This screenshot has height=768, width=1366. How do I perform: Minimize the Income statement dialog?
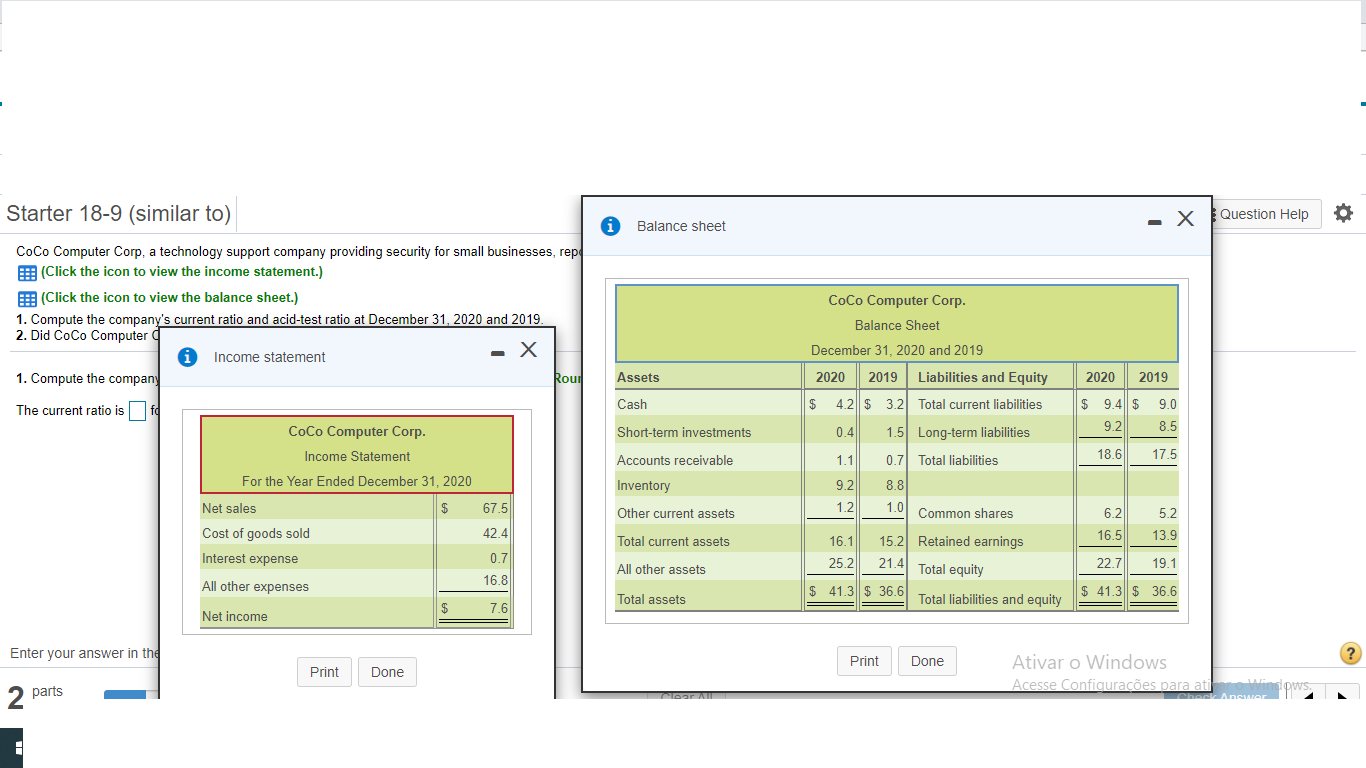(x=497, y=352)
